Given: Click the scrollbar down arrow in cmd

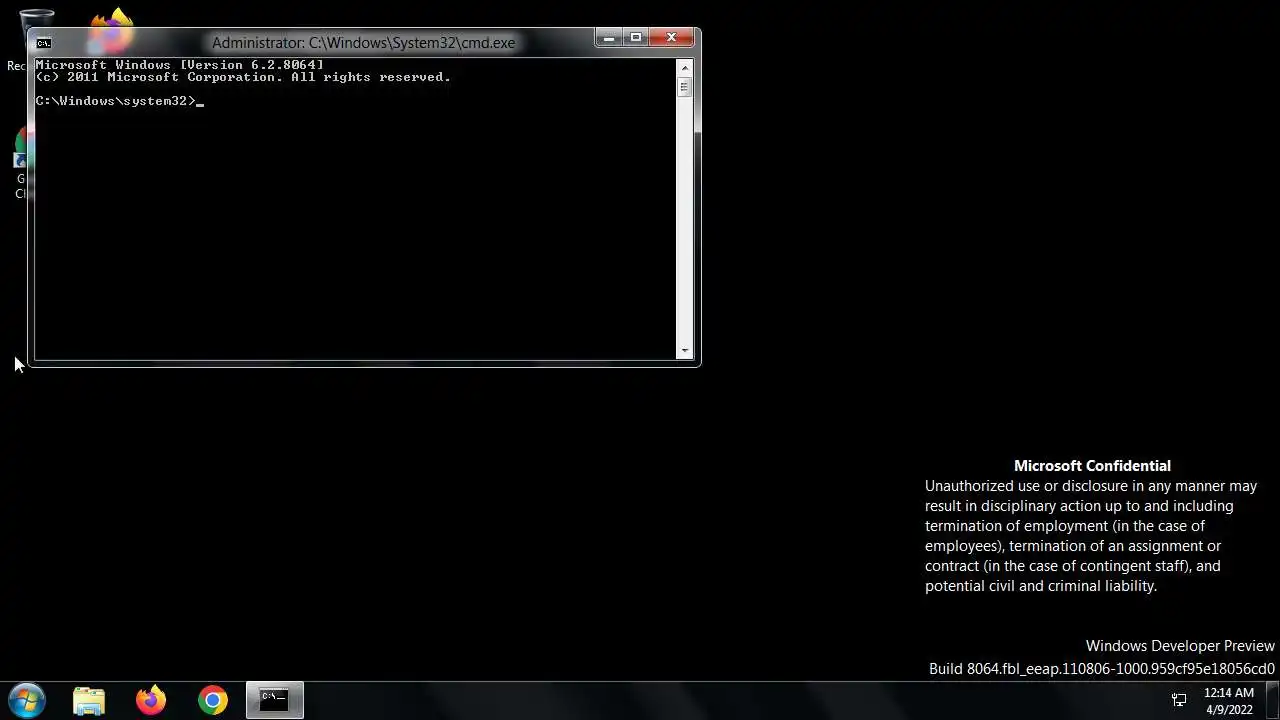Looking at the screenshot, I should tap(685, 351).
